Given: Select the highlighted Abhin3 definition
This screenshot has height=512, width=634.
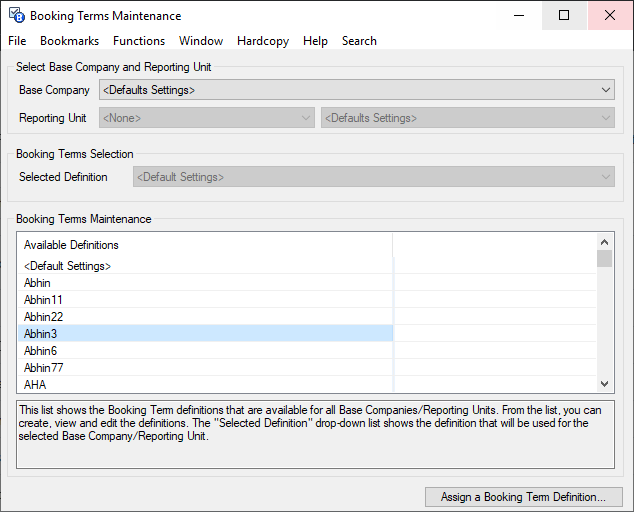Looking at the screenshot, I should point(41,334).
